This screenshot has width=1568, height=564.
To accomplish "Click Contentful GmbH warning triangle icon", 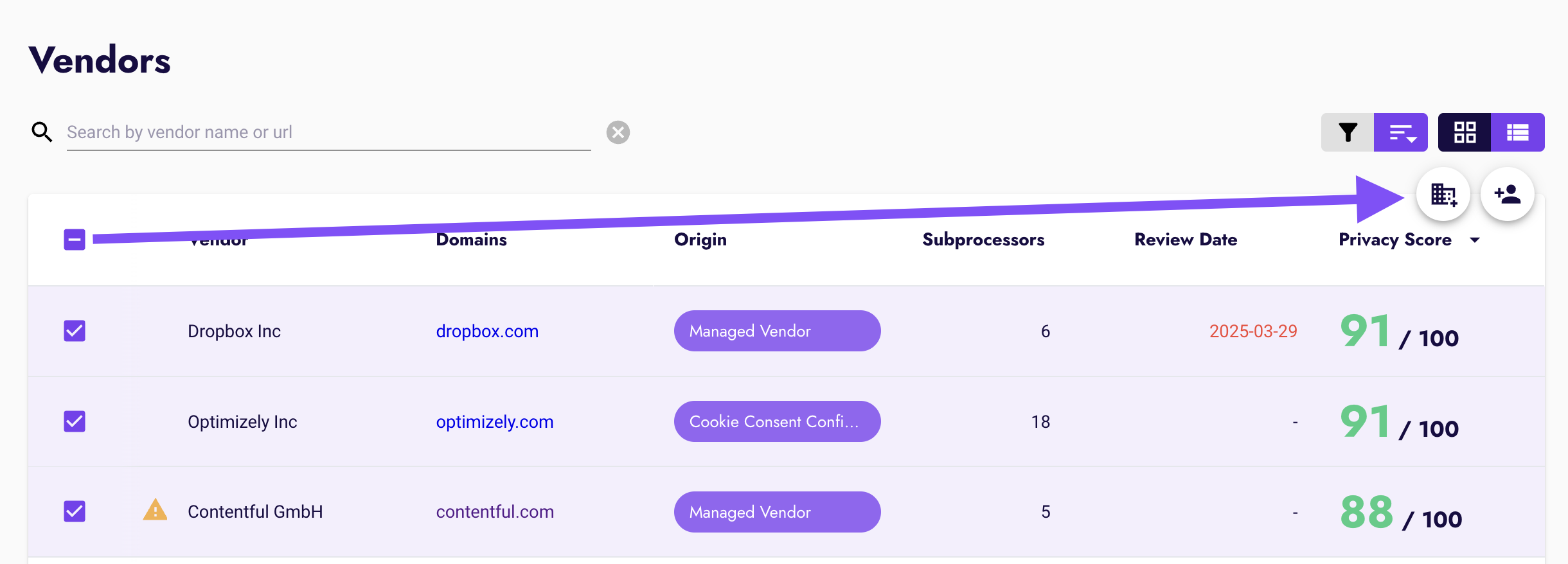I will (x=155, y=510).
